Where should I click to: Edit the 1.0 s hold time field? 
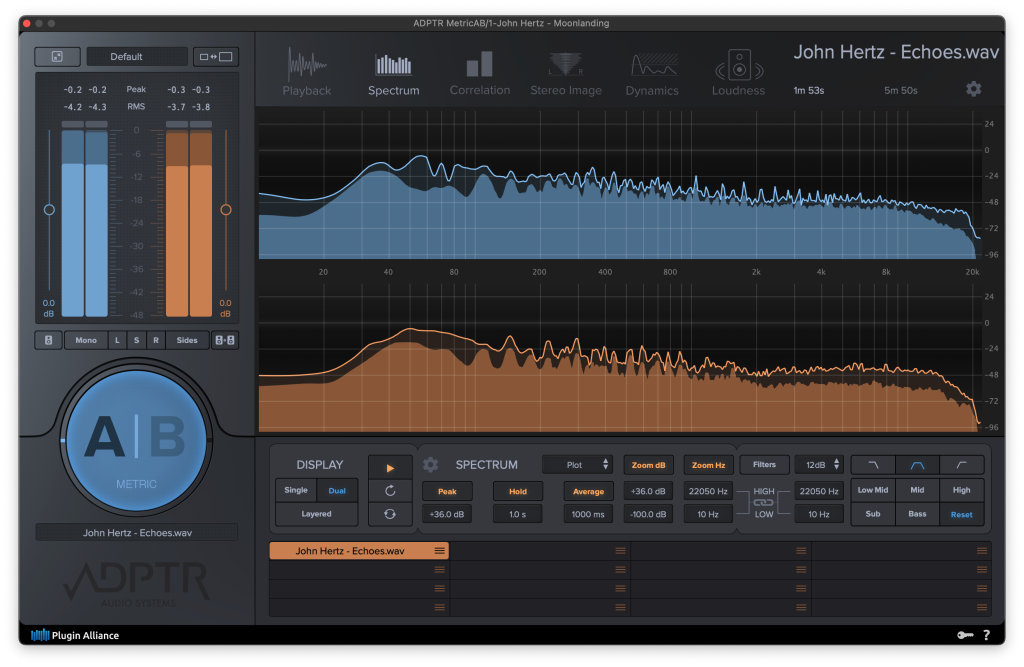click(x=518, y=514)
